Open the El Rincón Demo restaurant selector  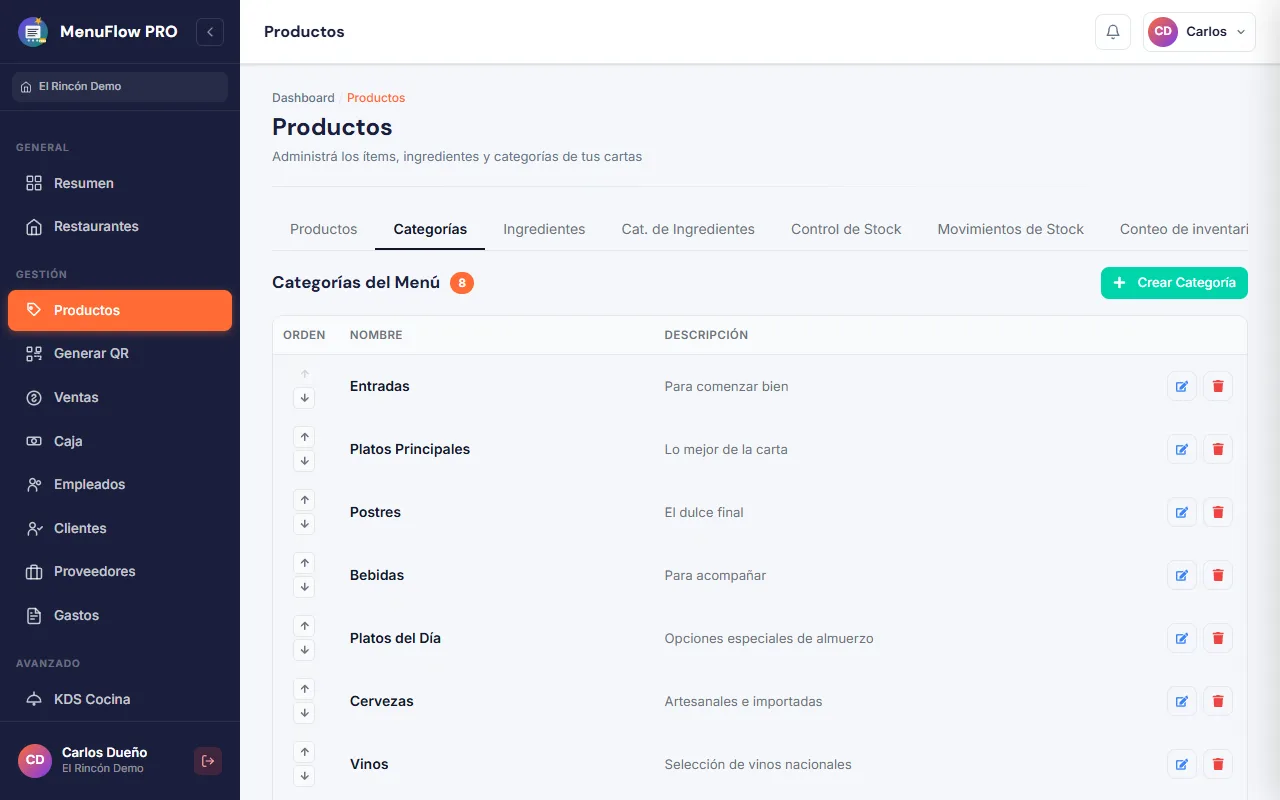(x=120, y=87)
